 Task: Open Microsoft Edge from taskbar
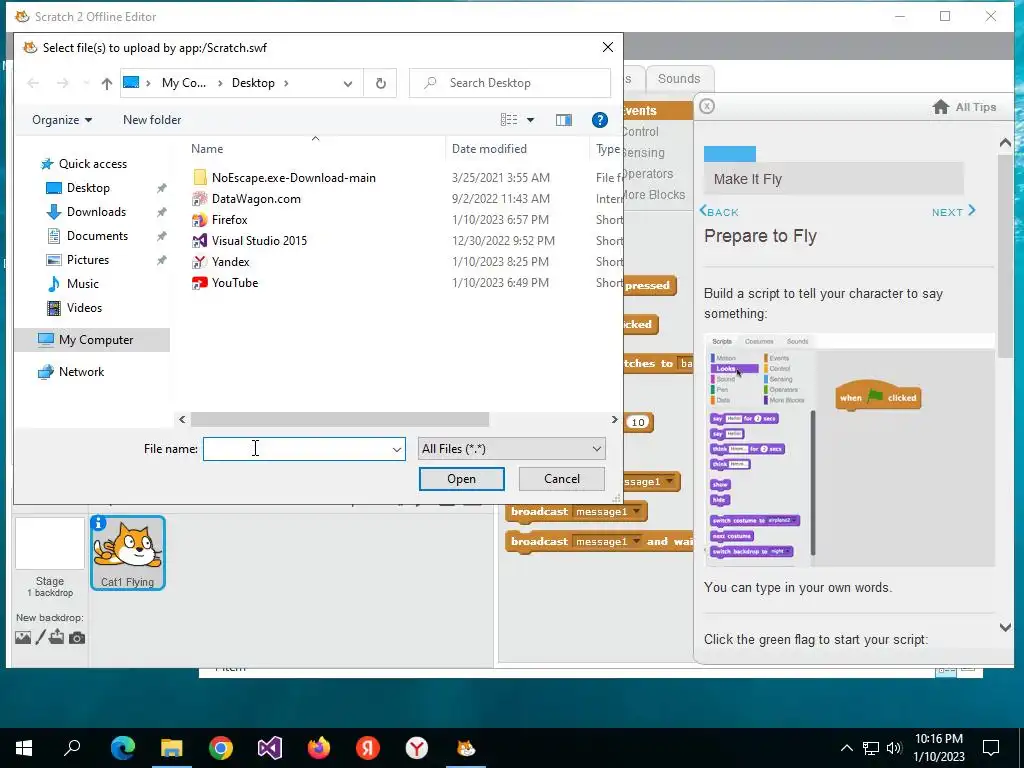point(122,748)
